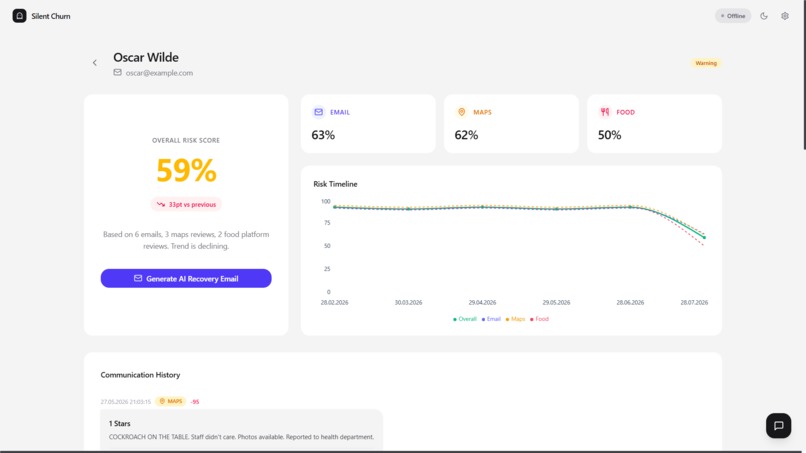This screenshot has width=806, height=453.
Task: Click the MAPS tag in Communication History
Action: pyautogui.click(x=171, y=401)
